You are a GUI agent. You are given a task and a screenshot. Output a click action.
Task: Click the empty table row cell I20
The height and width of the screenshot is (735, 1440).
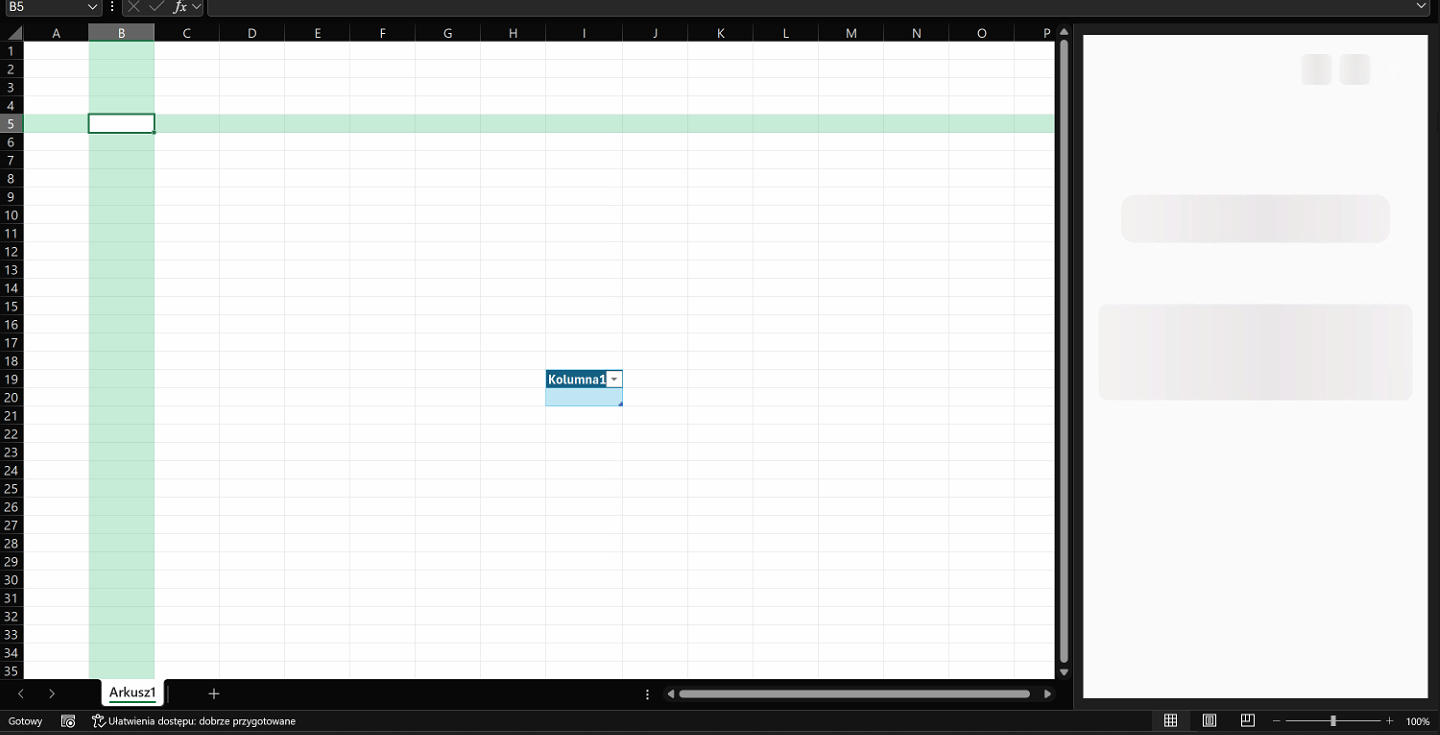click(584, 397)
